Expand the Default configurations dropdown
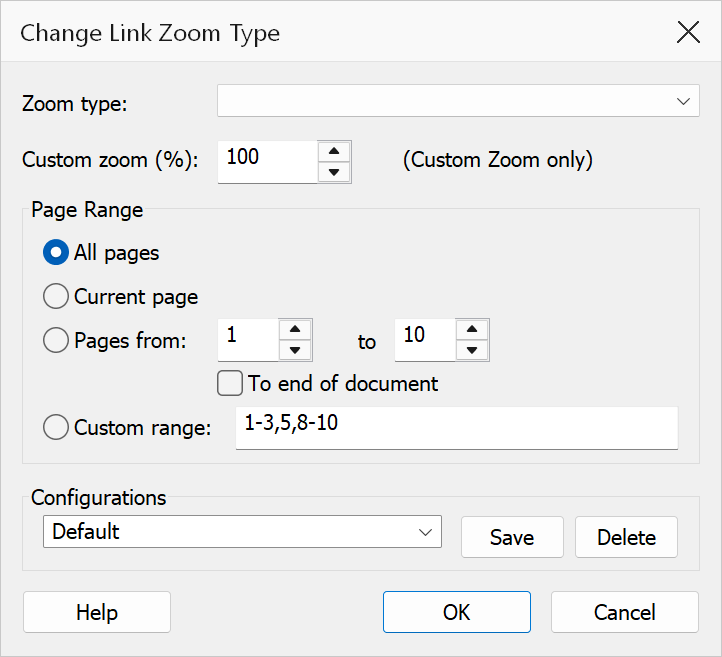 [242, 532]
